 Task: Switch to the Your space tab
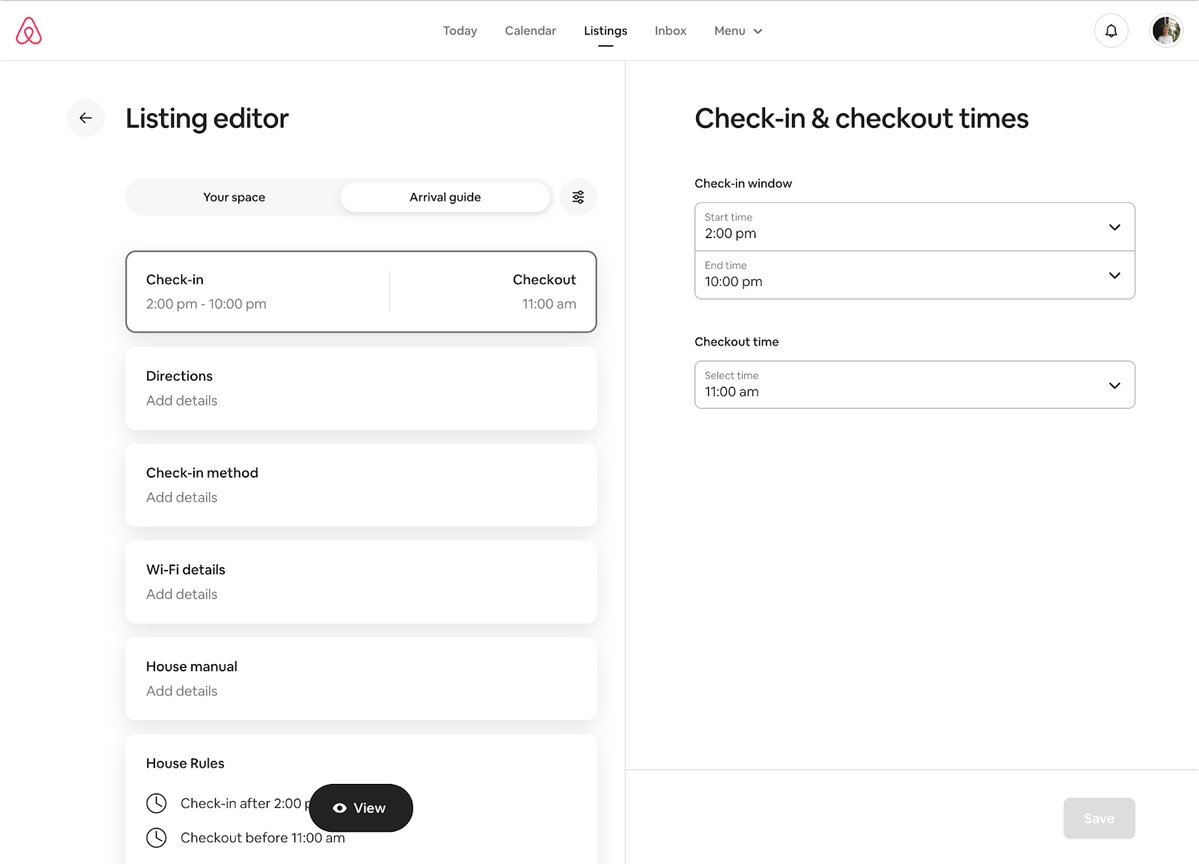tap(233, 197)
